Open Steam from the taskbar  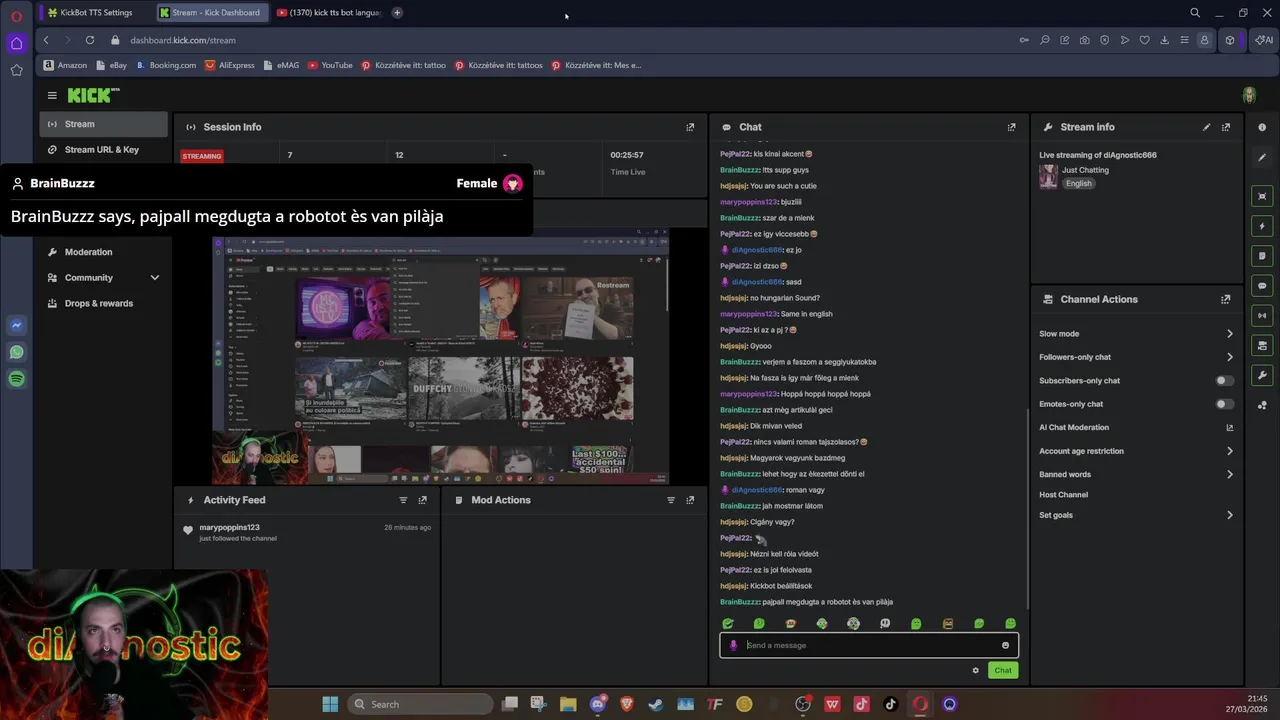(x=656, y=704)
